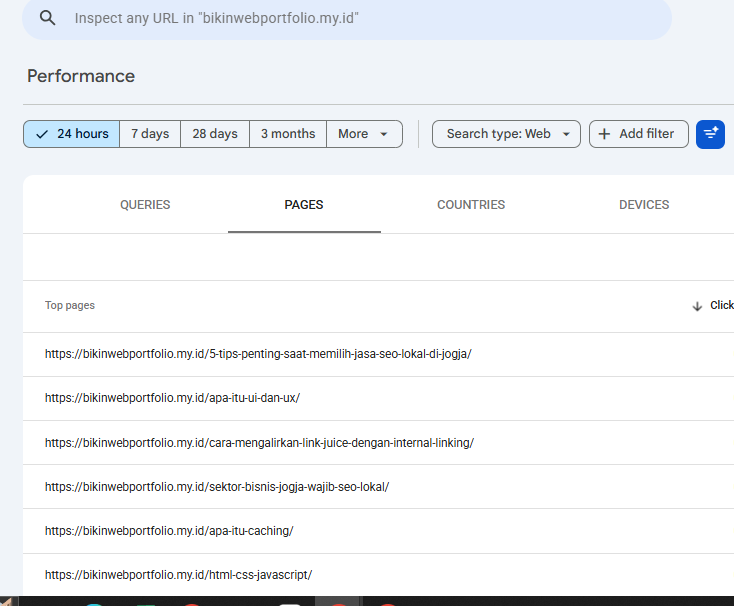Select the 7 days date range
734x606 pixels.
pyautogui.click(x=150, y=134)
